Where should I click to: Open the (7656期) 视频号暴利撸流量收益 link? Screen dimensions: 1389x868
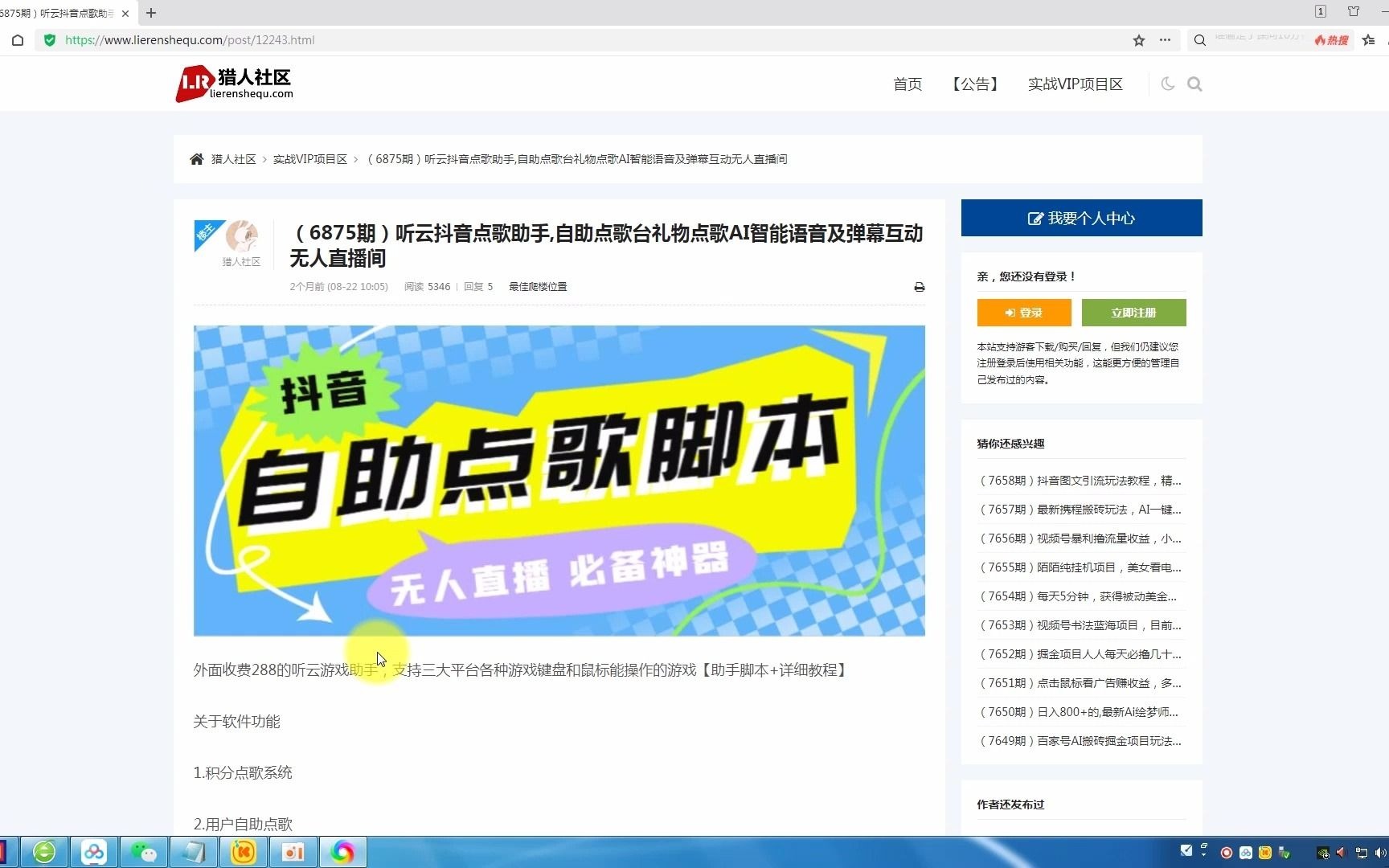[1080, 538]
